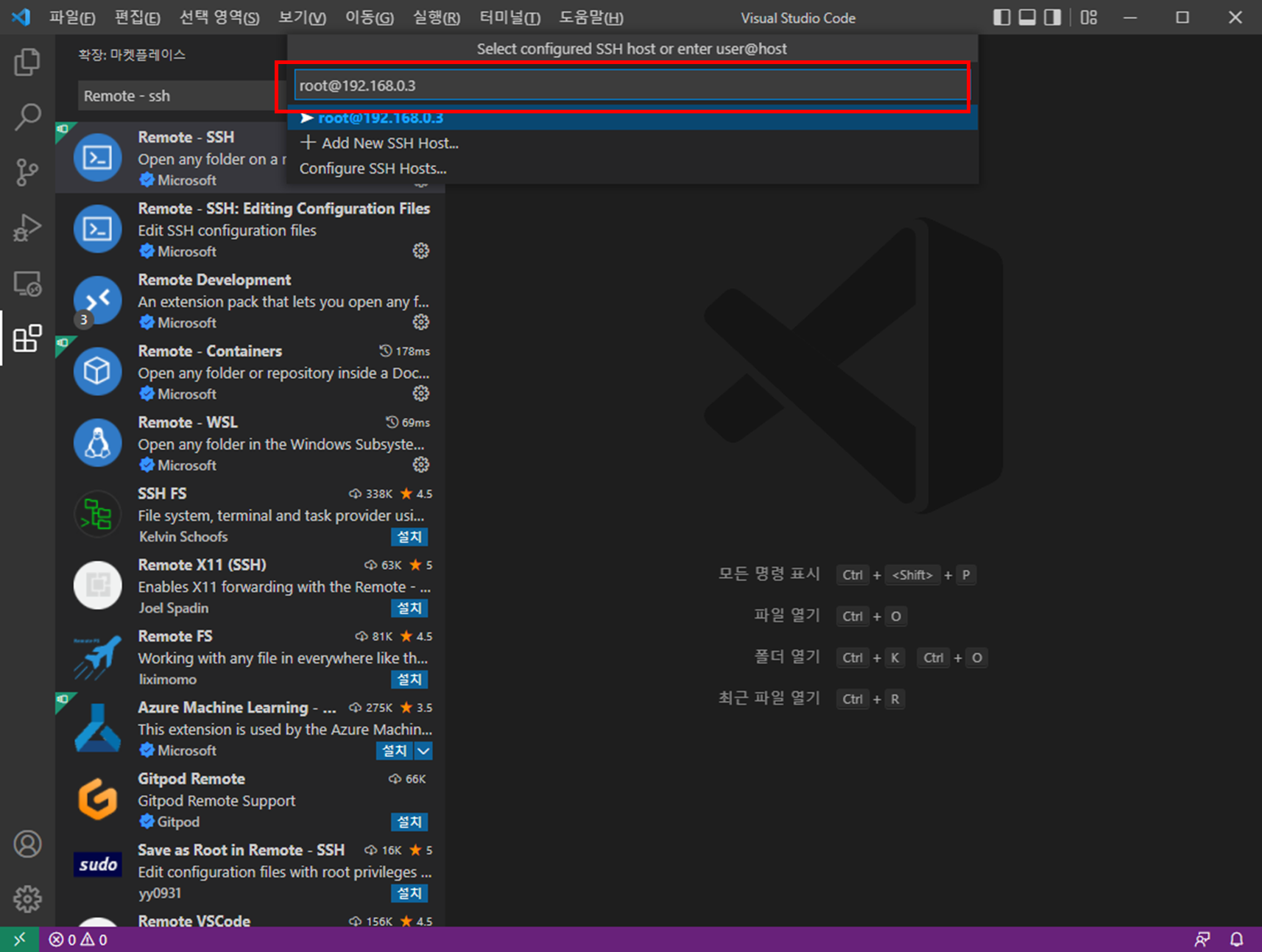Open manage gear for Remote - Containers

421,393
